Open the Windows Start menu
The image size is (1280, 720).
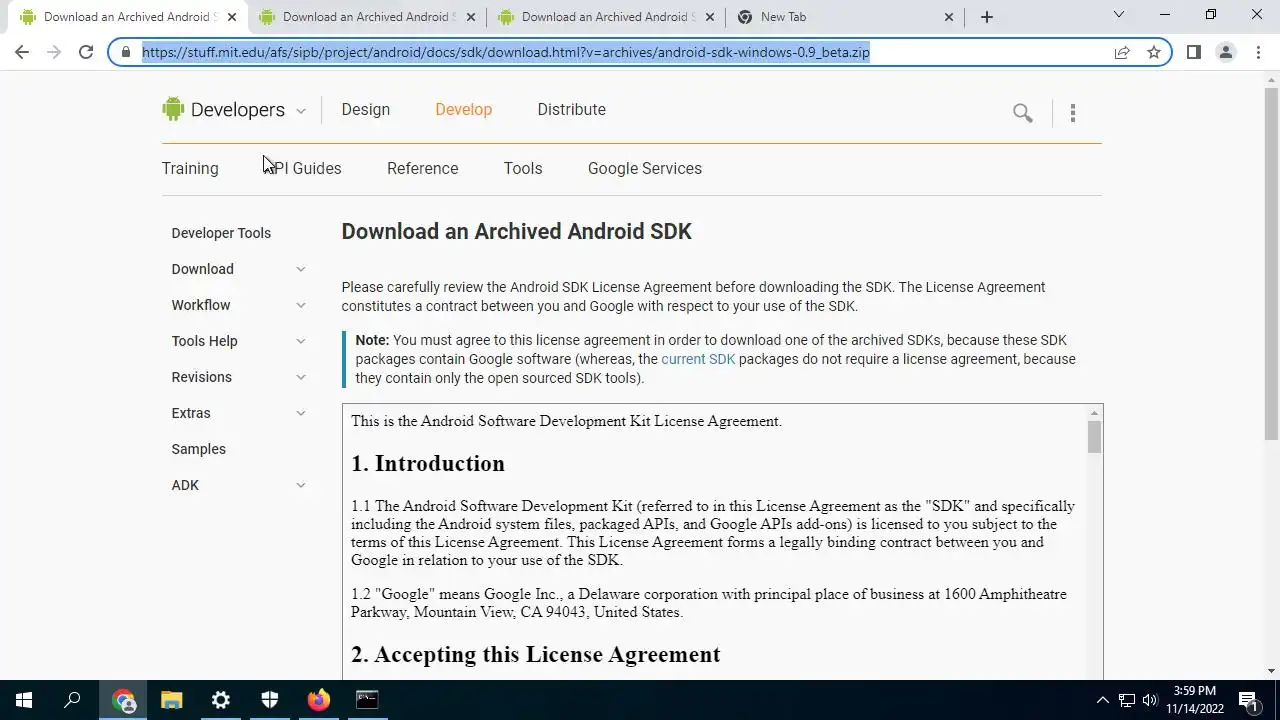24,700
